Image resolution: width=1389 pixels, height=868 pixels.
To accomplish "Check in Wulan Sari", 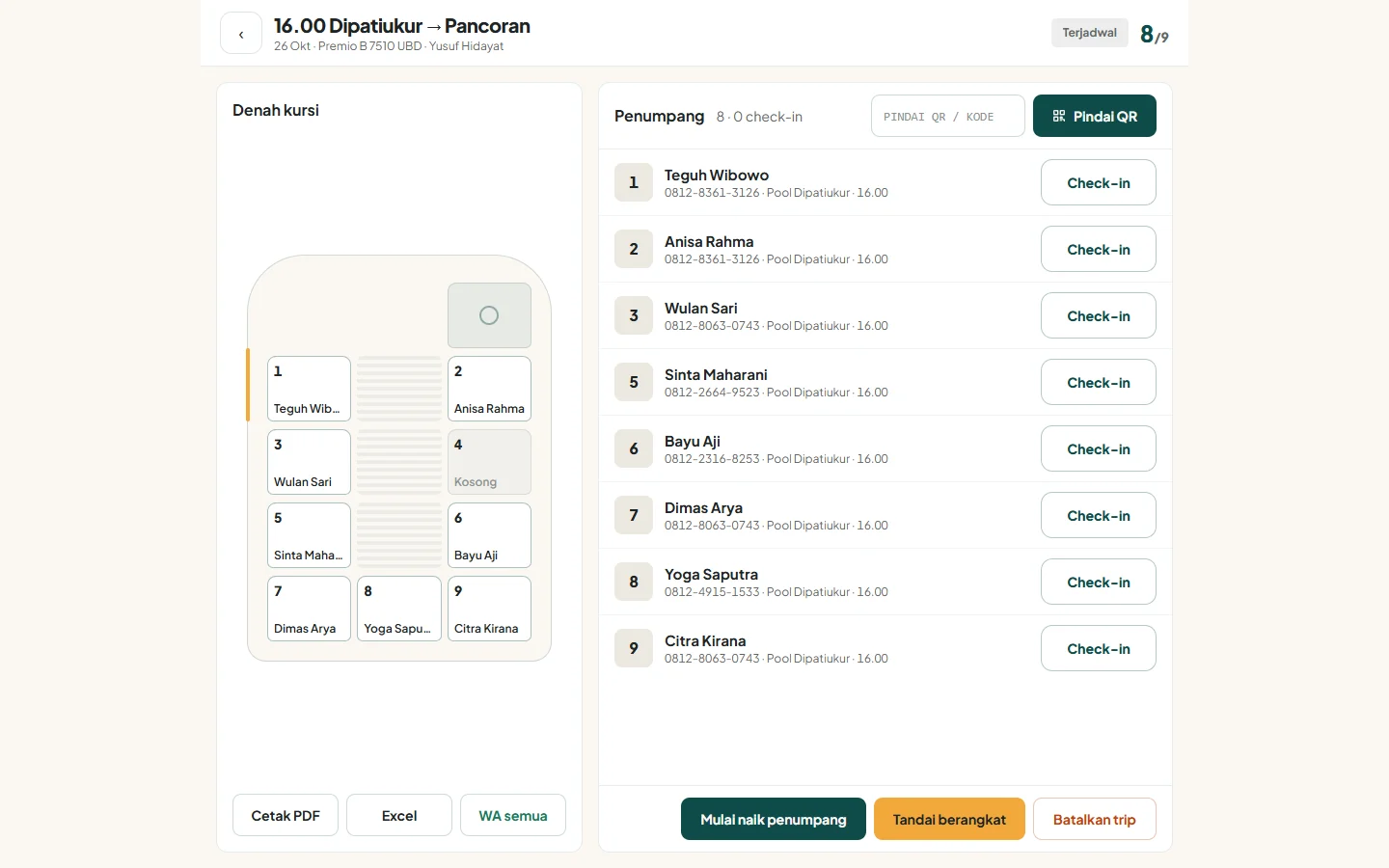I will click(x=1099, y=315).
